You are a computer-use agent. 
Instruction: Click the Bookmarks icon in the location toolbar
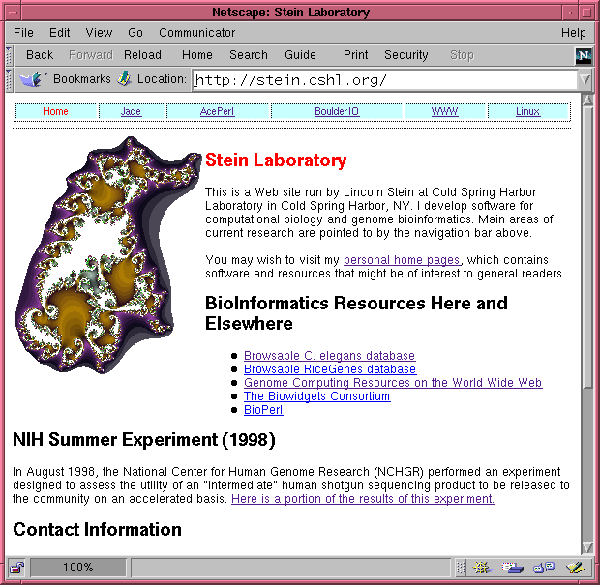(x=31, y=79)
